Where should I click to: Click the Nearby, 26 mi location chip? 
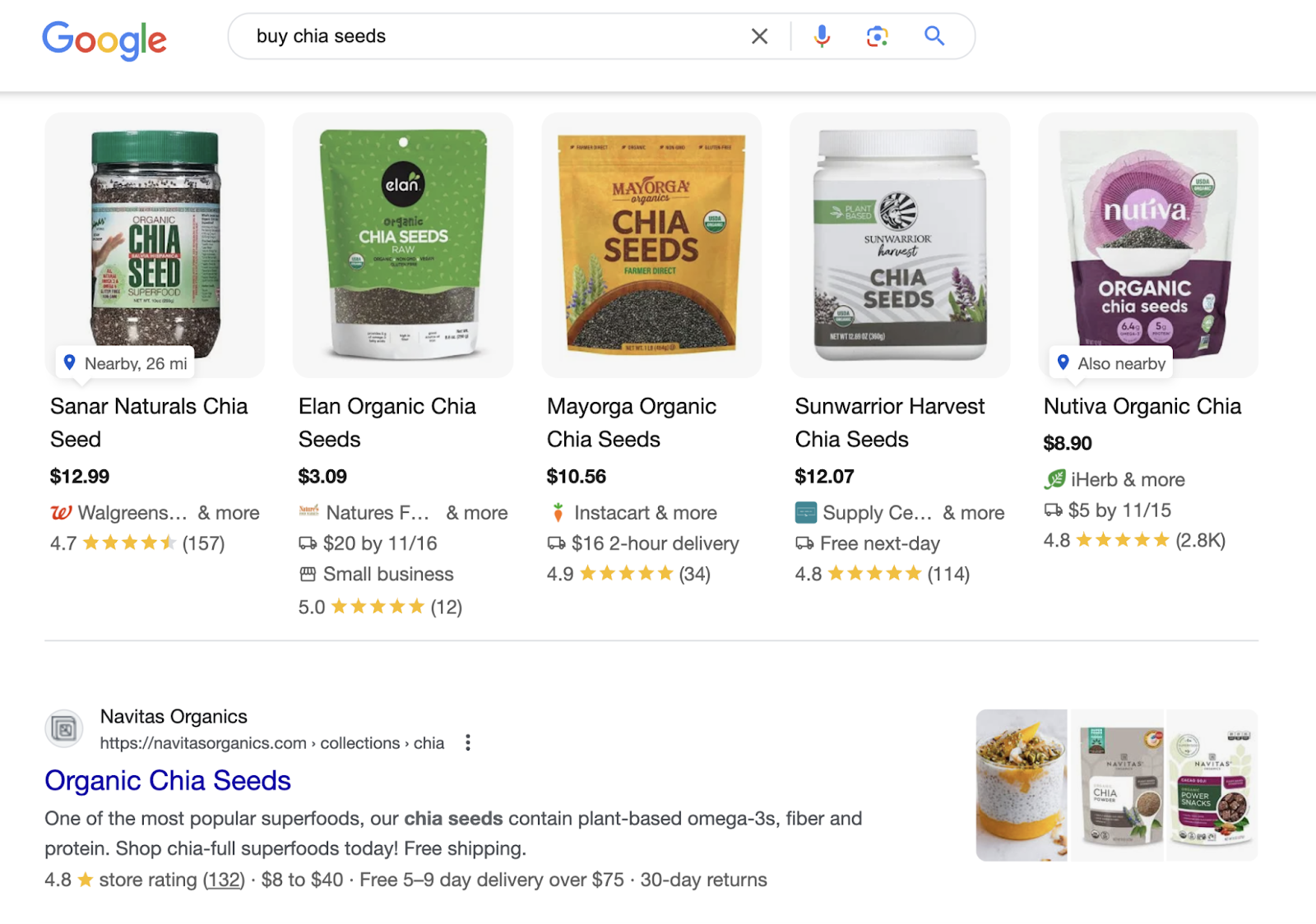click(x=123, y=363)
